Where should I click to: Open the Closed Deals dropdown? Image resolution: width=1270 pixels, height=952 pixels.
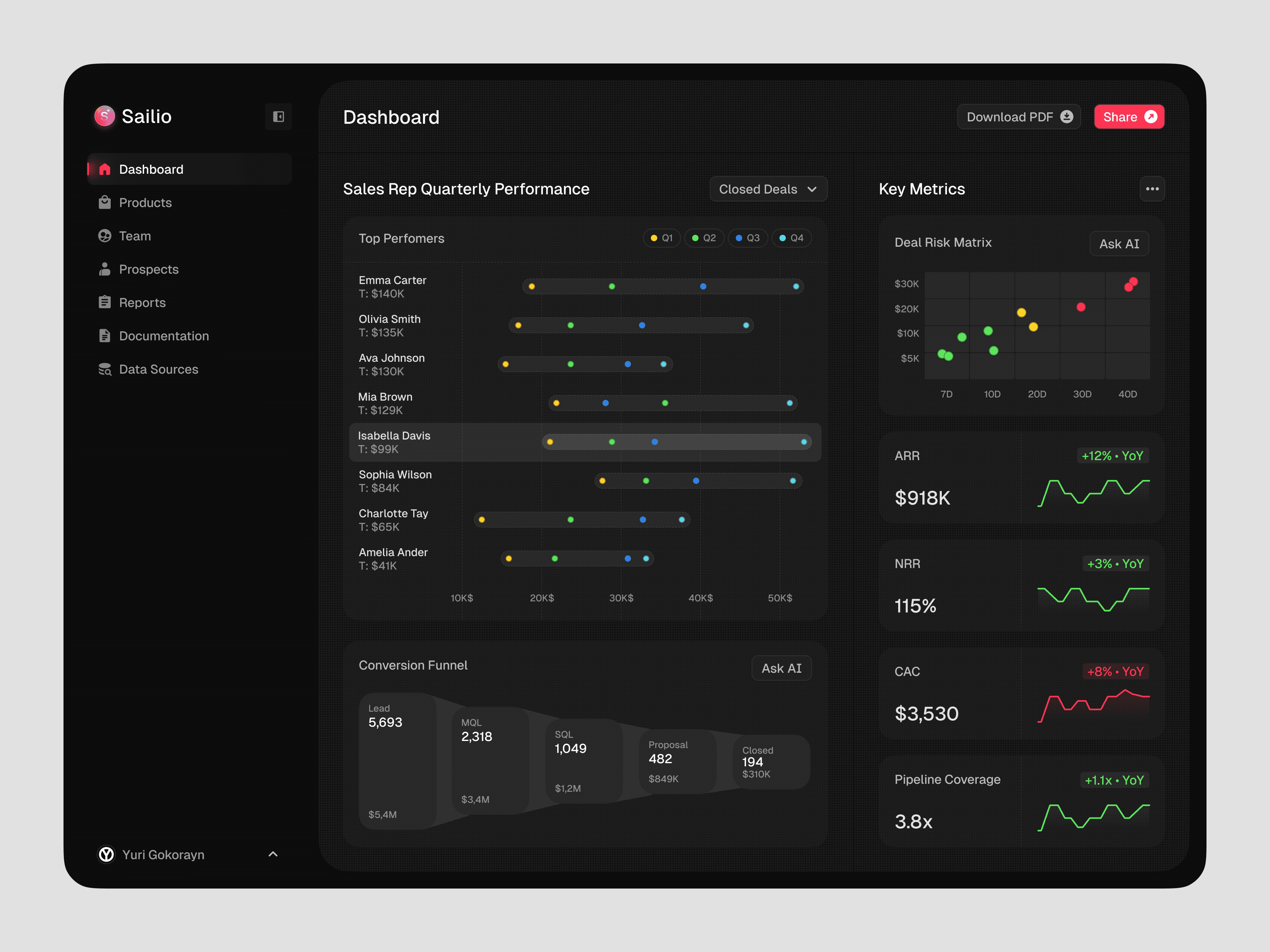[x=768, y=189]
